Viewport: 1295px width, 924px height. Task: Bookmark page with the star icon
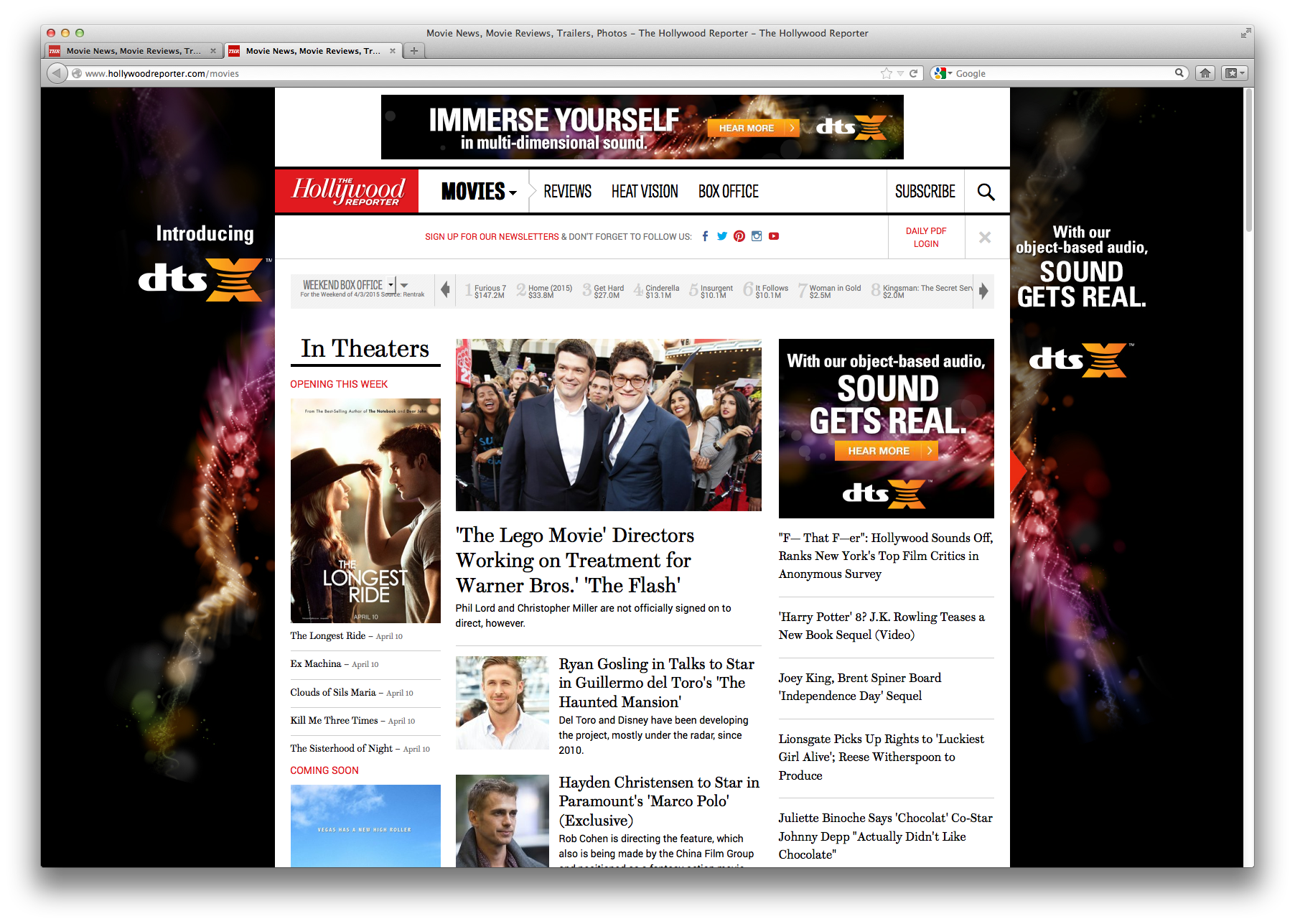[x=887, y=73]
